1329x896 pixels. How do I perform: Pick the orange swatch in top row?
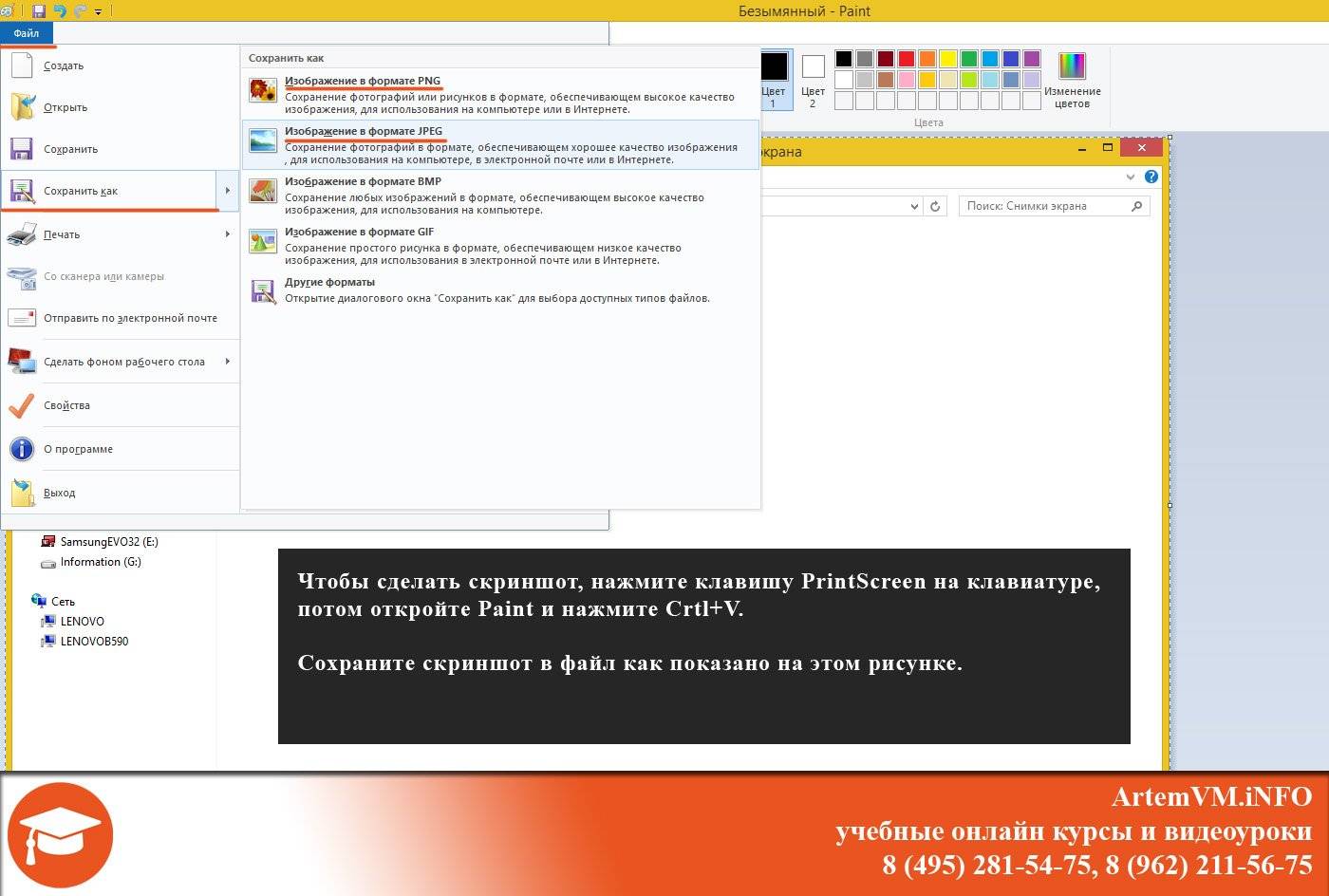pyautogui.click(x=927, y=59)
